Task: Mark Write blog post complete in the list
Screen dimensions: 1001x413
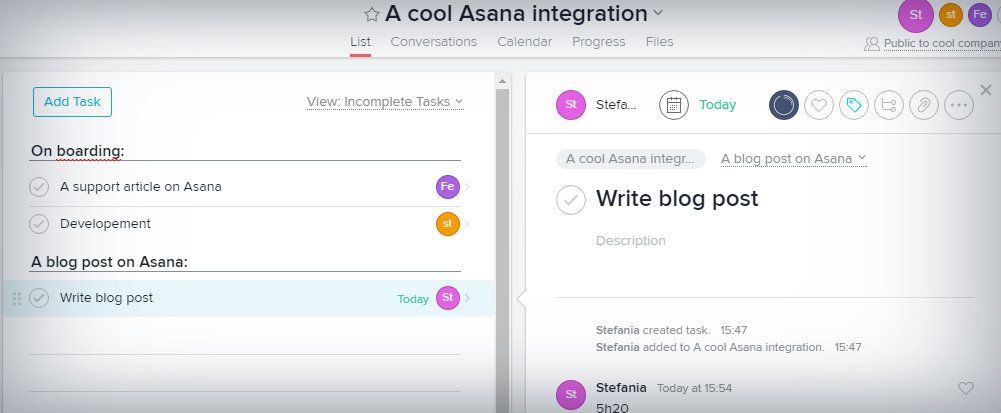Action: click(x=39, y=298)
